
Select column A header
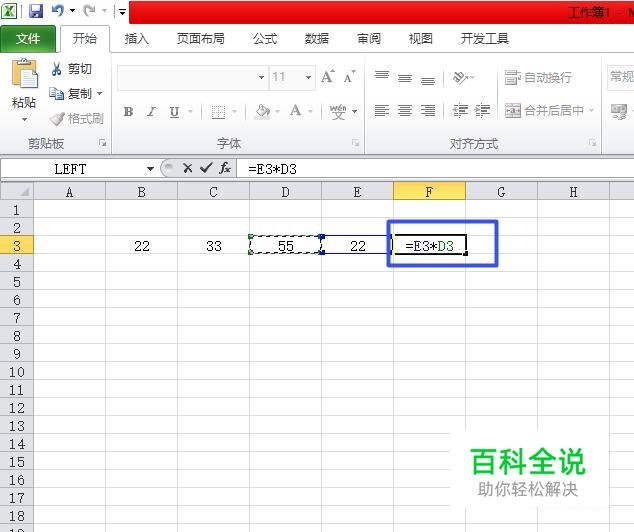(70, 191)
